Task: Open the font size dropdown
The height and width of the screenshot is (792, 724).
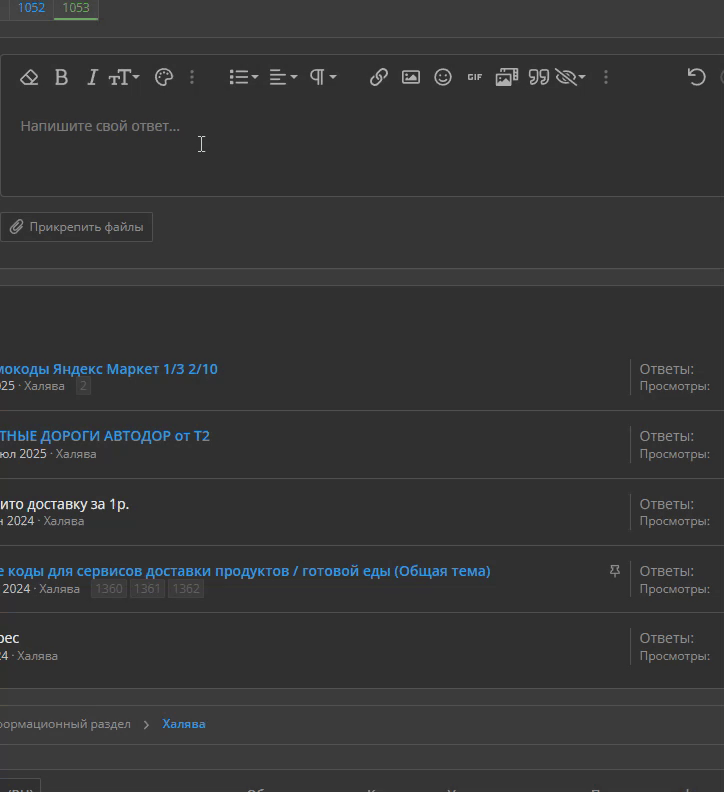Action: coord(124,77)
